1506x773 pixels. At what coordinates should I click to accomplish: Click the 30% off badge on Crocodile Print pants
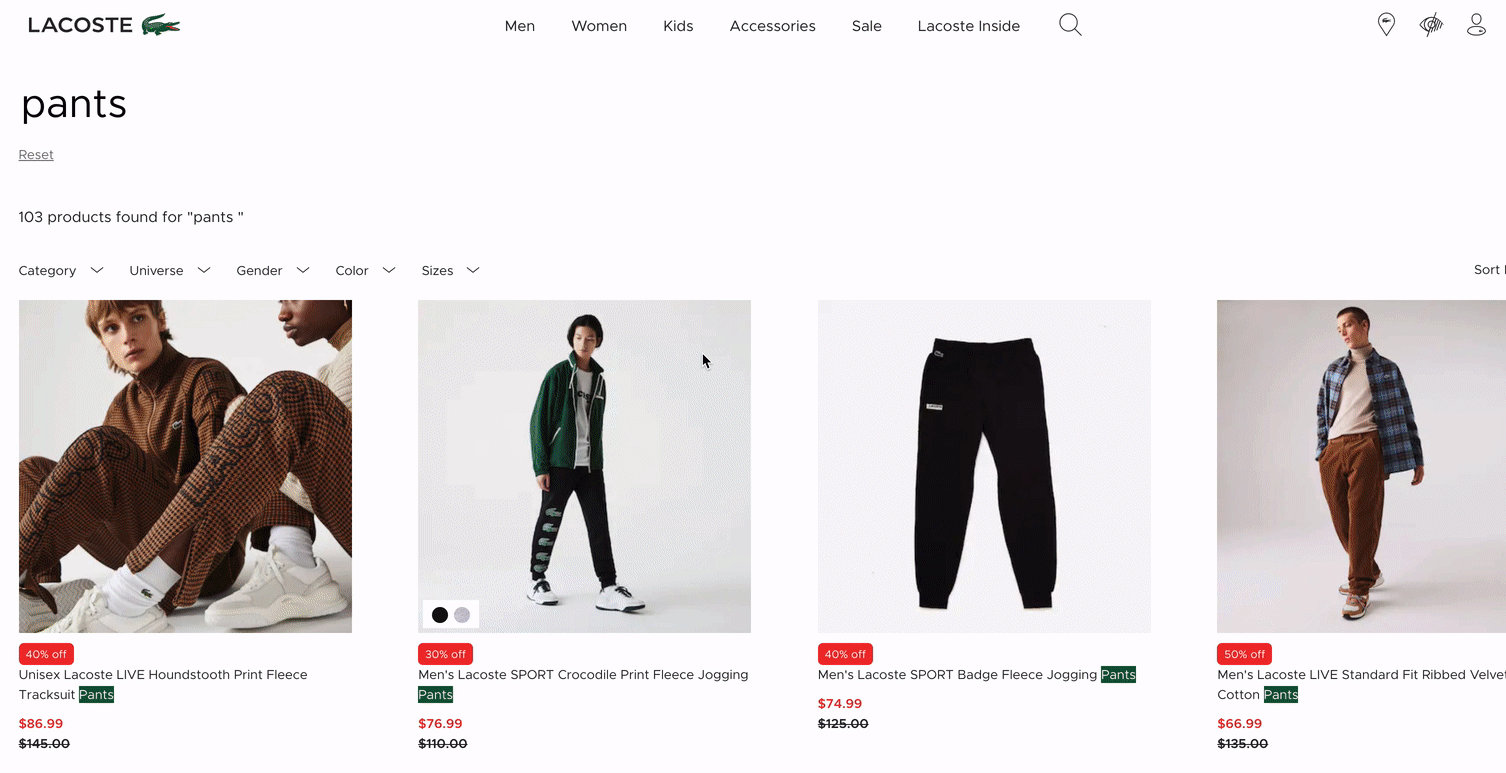pos(445,654)
